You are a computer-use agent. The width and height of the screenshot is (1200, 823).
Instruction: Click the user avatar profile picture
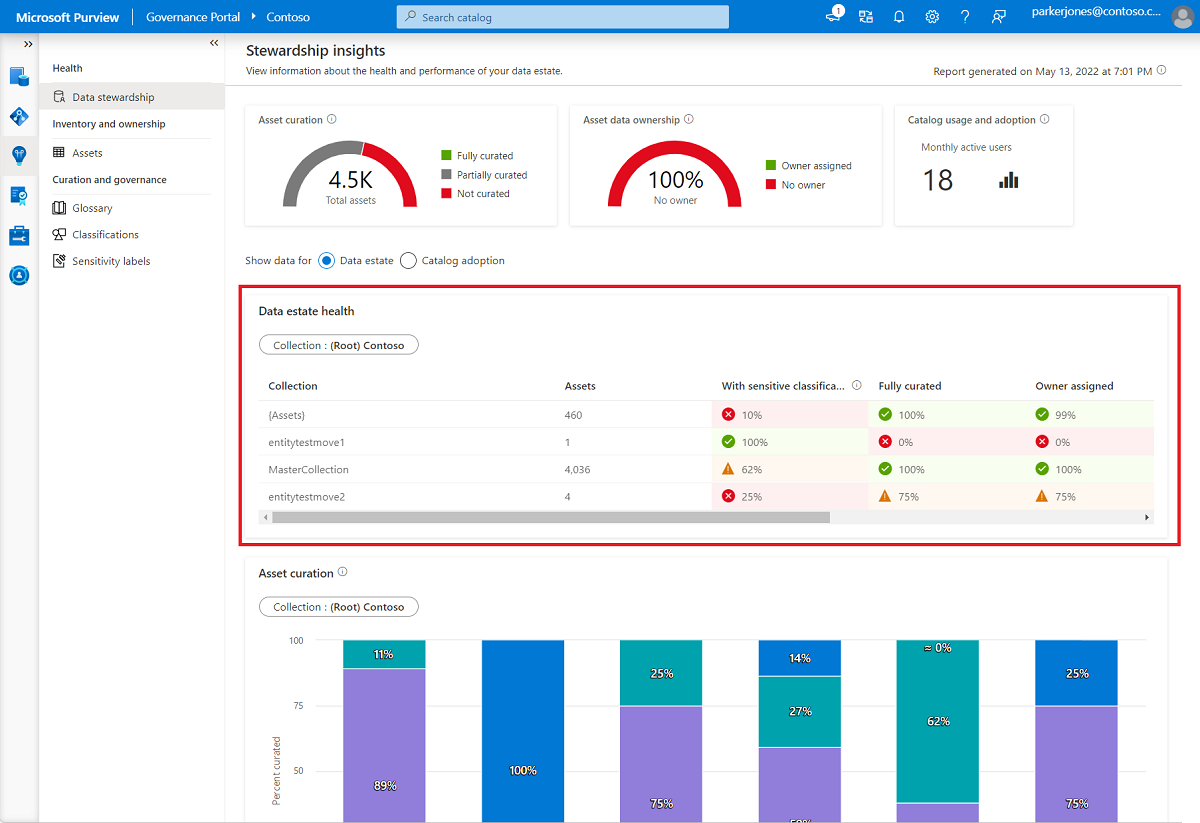coord(1182,18)
